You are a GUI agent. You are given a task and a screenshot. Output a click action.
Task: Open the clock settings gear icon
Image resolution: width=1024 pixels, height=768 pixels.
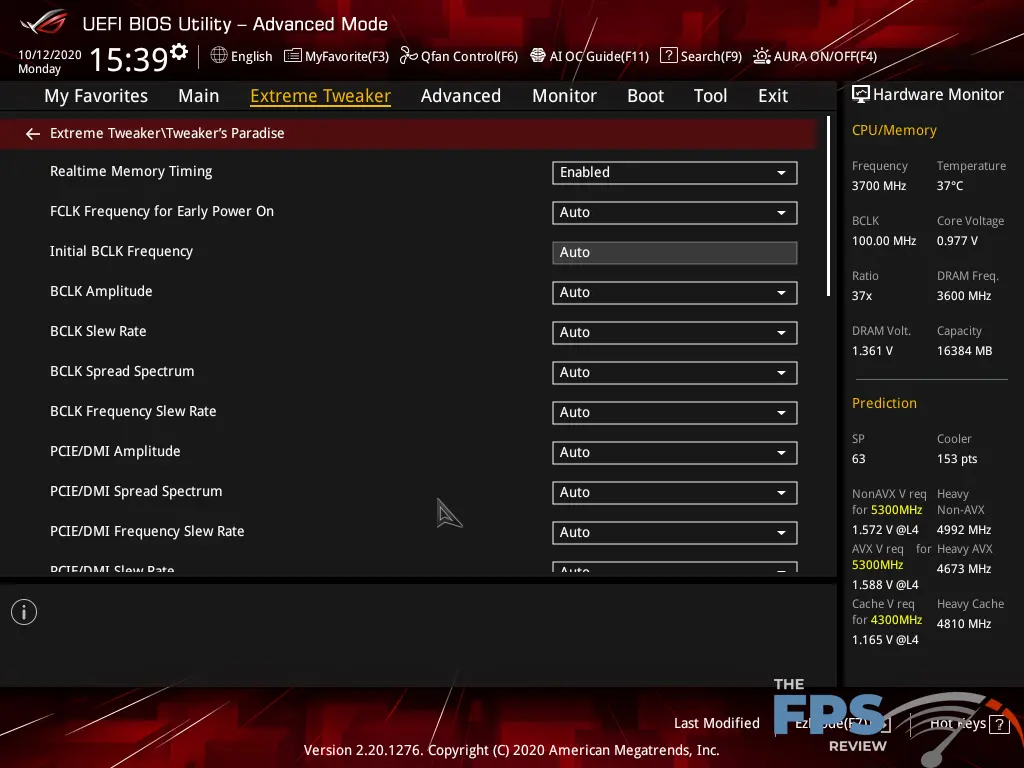[179, 51]
